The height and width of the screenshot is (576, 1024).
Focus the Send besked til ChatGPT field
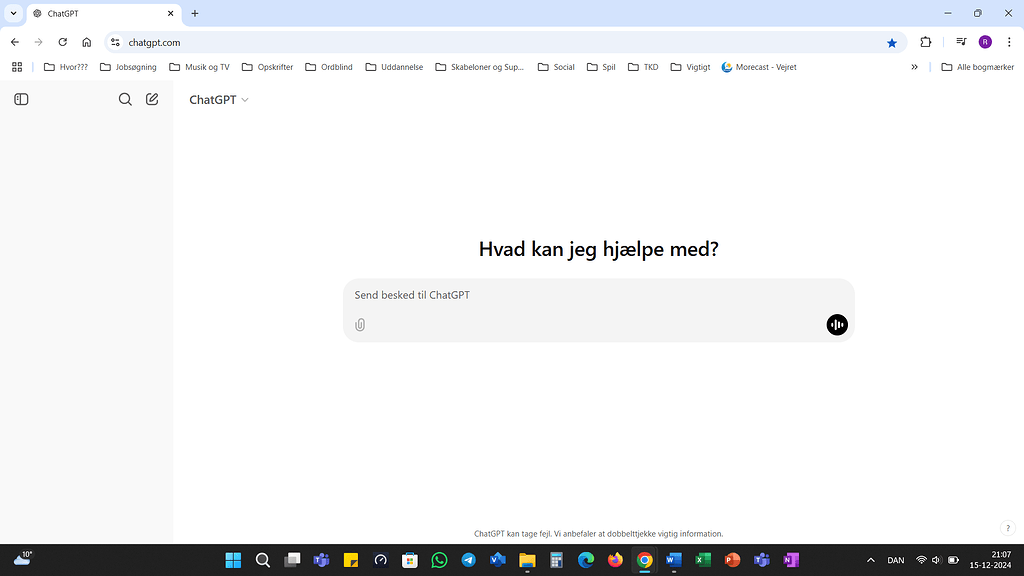tap(598, 295)
